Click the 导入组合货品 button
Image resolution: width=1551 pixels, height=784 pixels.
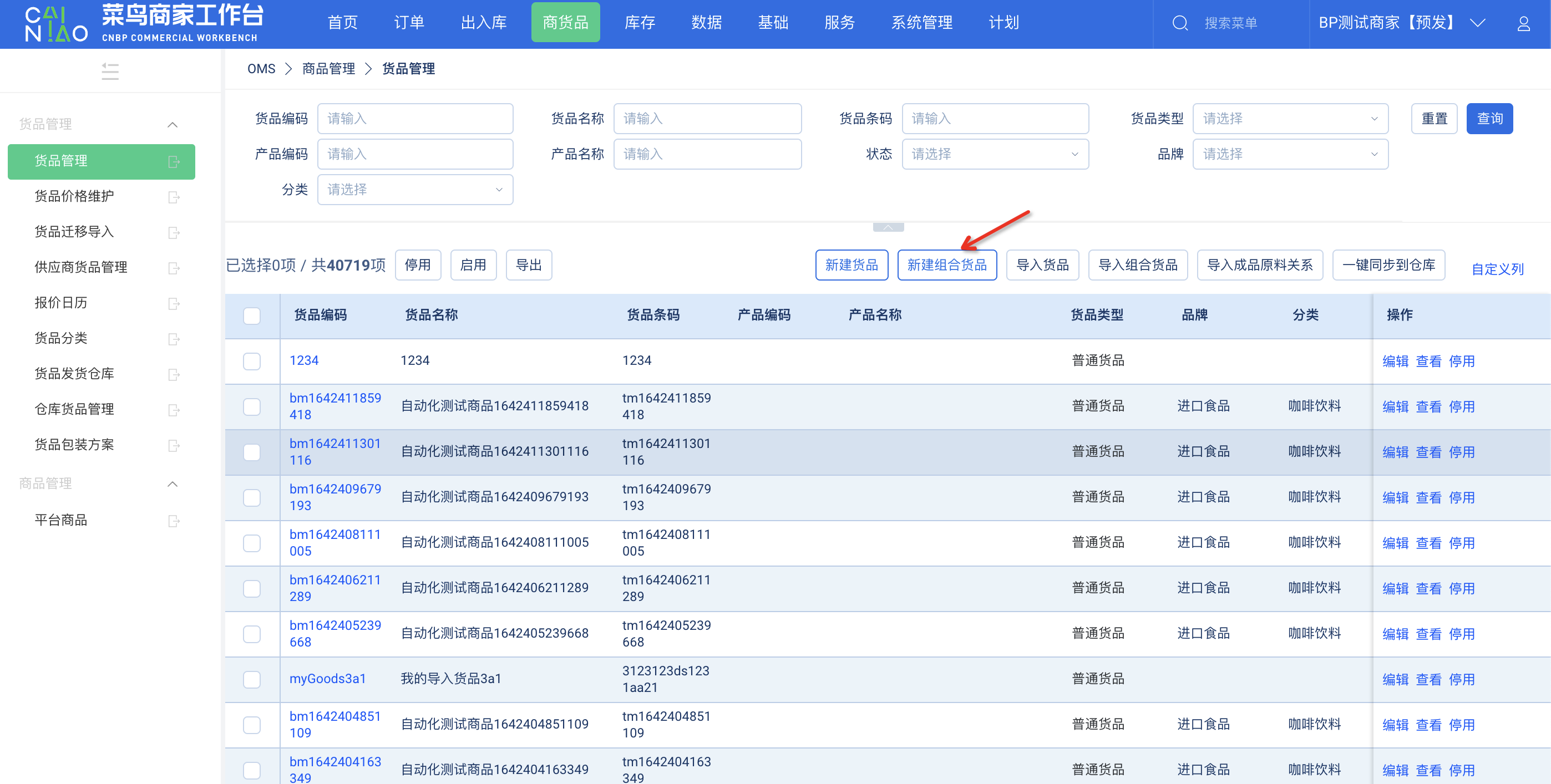click(x=1137, y=266)
